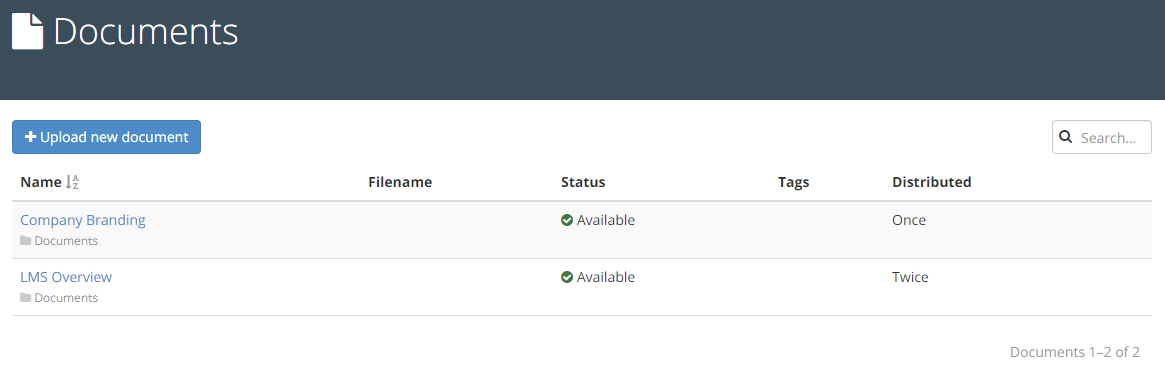Open the Company Branding document
The width and height of the screenshot is (1165, 375).
click(x=82, y=220)
